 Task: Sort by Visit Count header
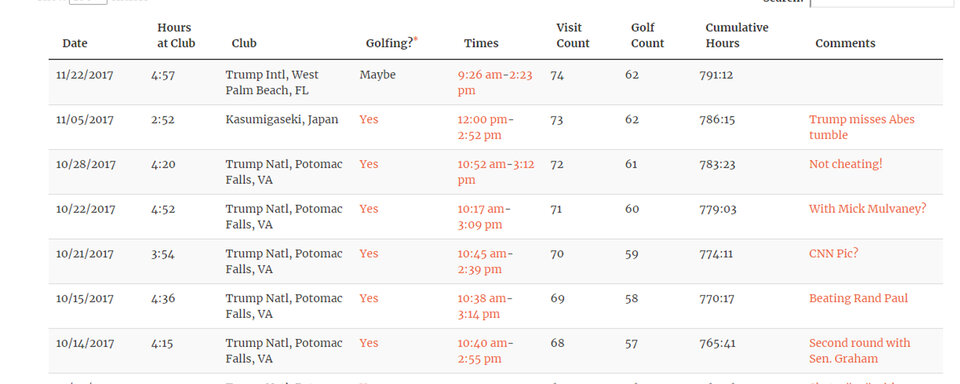click(x=572, y=36)
